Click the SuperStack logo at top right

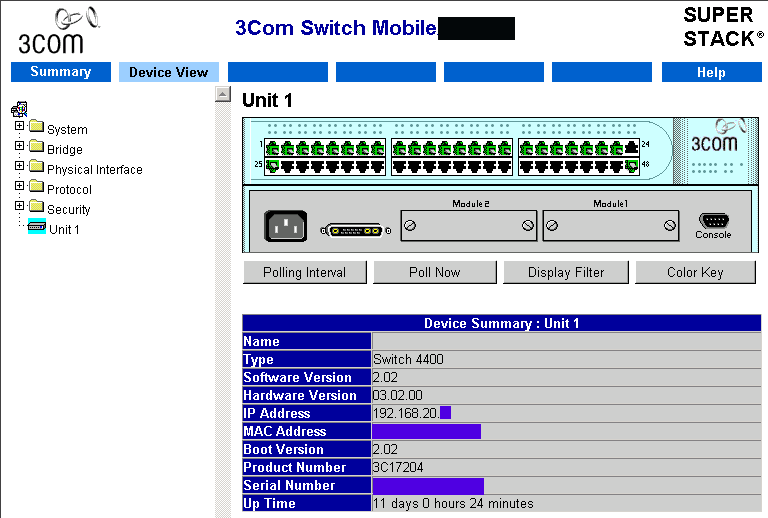723,27
